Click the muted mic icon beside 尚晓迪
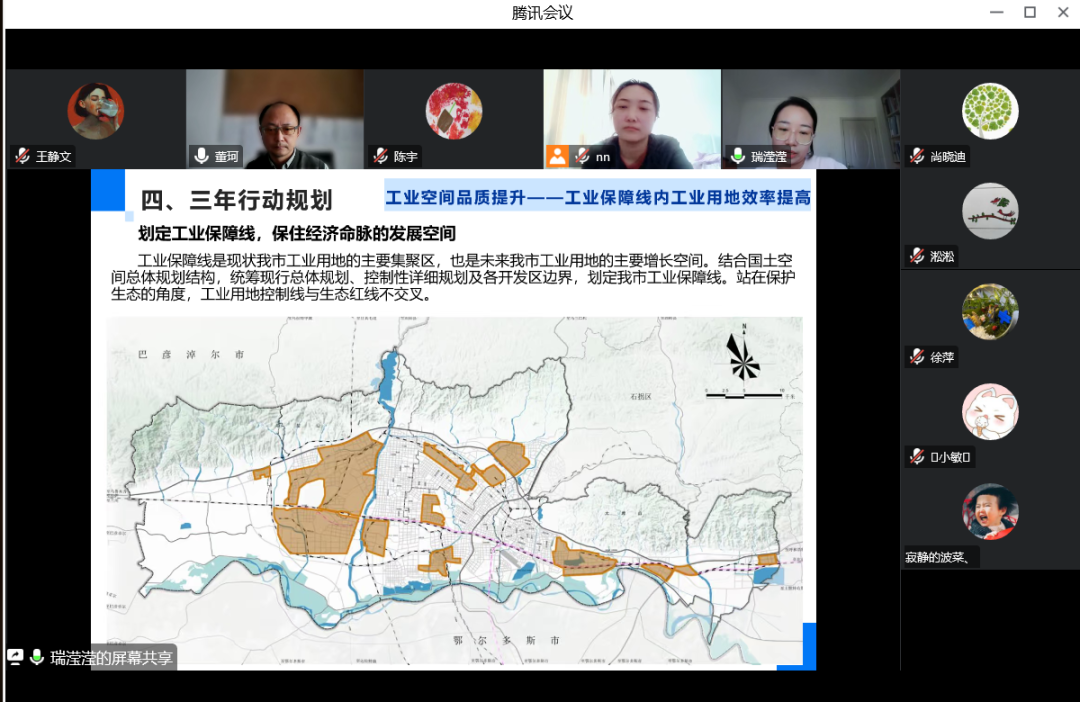The image size is (1080, 702). pos(917,156)
